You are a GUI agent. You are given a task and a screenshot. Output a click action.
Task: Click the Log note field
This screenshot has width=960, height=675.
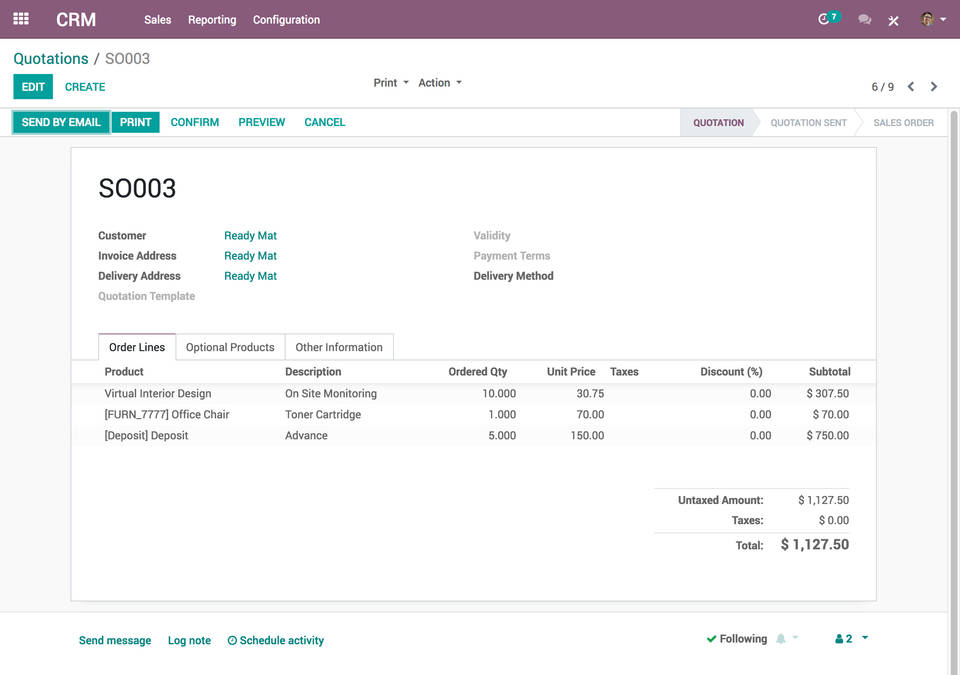click(189, 640)
